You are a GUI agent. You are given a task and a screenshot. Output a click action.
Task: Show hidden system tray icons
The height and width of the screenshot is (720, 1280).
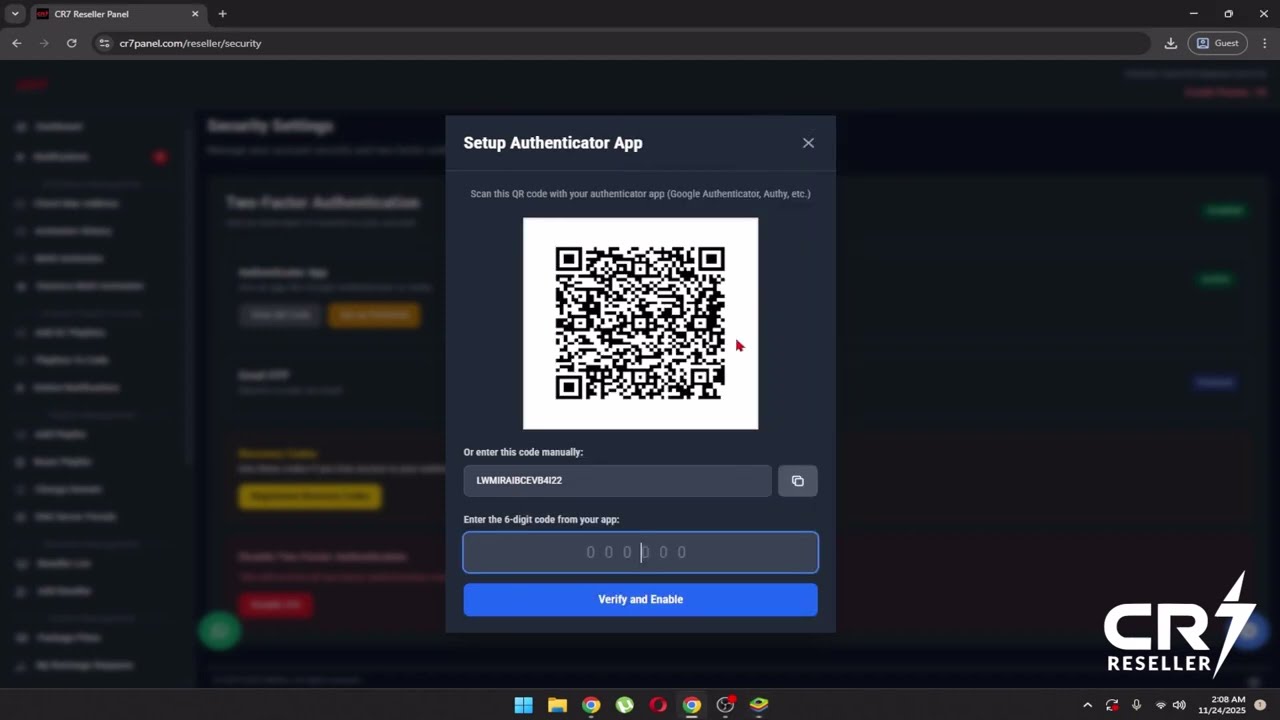point(1087,705)
